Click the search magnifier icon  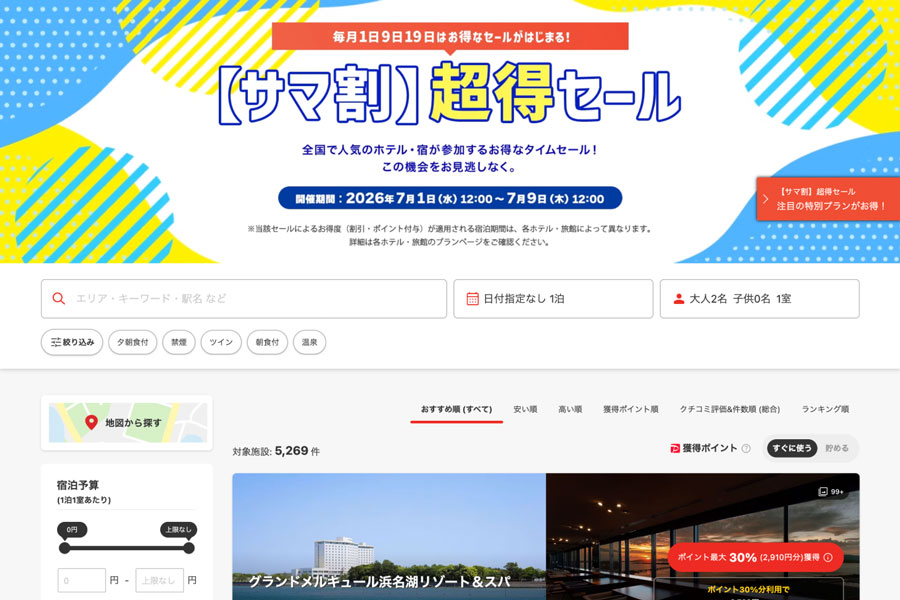click(x=59, y=299)
